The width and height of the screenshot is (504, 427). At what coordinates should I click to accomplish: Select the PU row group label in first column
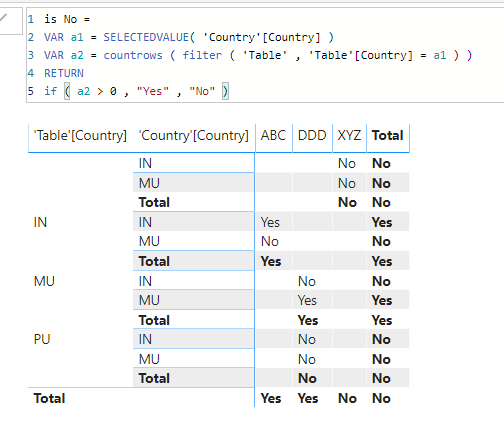(42, 339)
